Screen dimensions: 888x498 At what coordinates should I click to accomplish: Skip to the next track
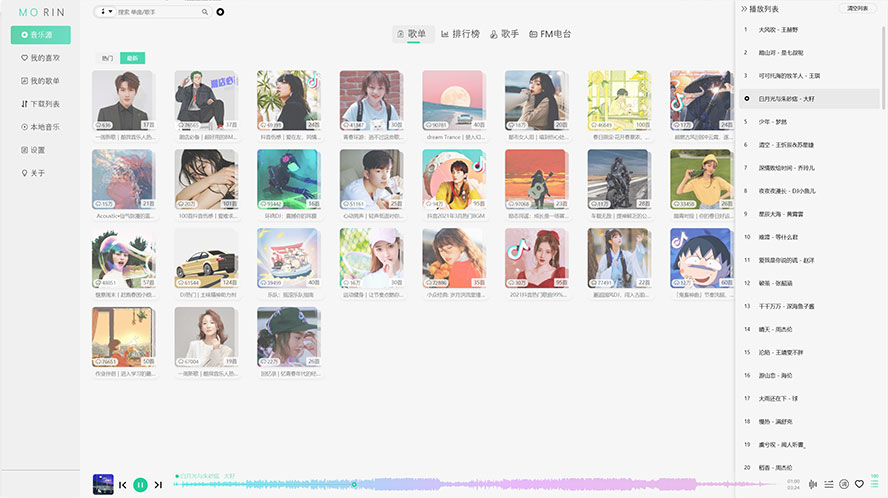point(159,484)
